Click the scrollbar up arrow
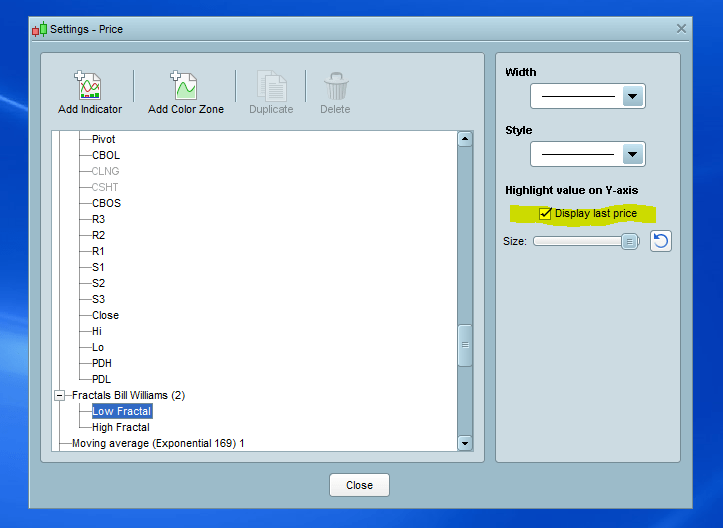The width and height of the screenshot is (723, 528). click(465, 138)
